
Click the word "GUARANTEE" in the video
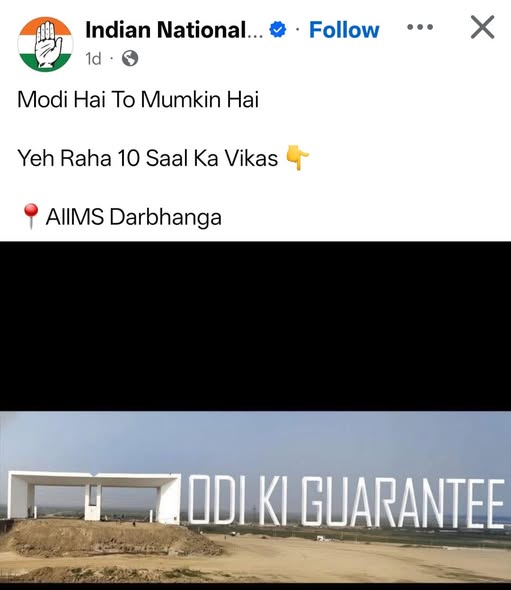[x=403, y=503]
